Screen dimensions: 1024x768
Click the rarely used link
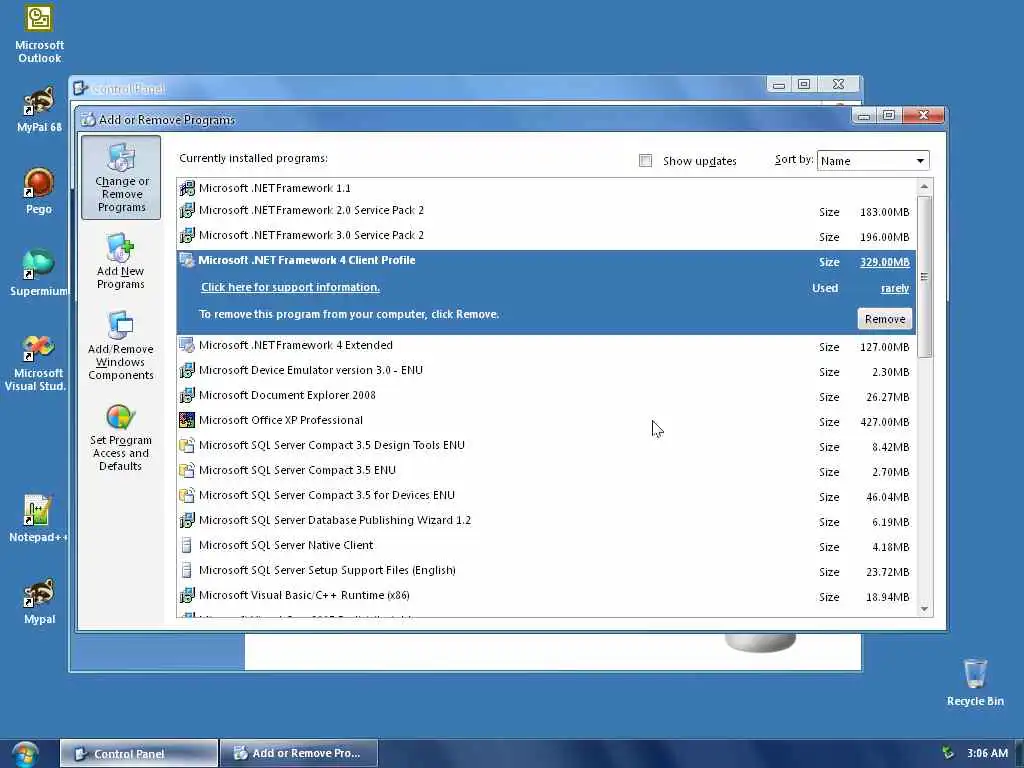click(x=895, y=288)
